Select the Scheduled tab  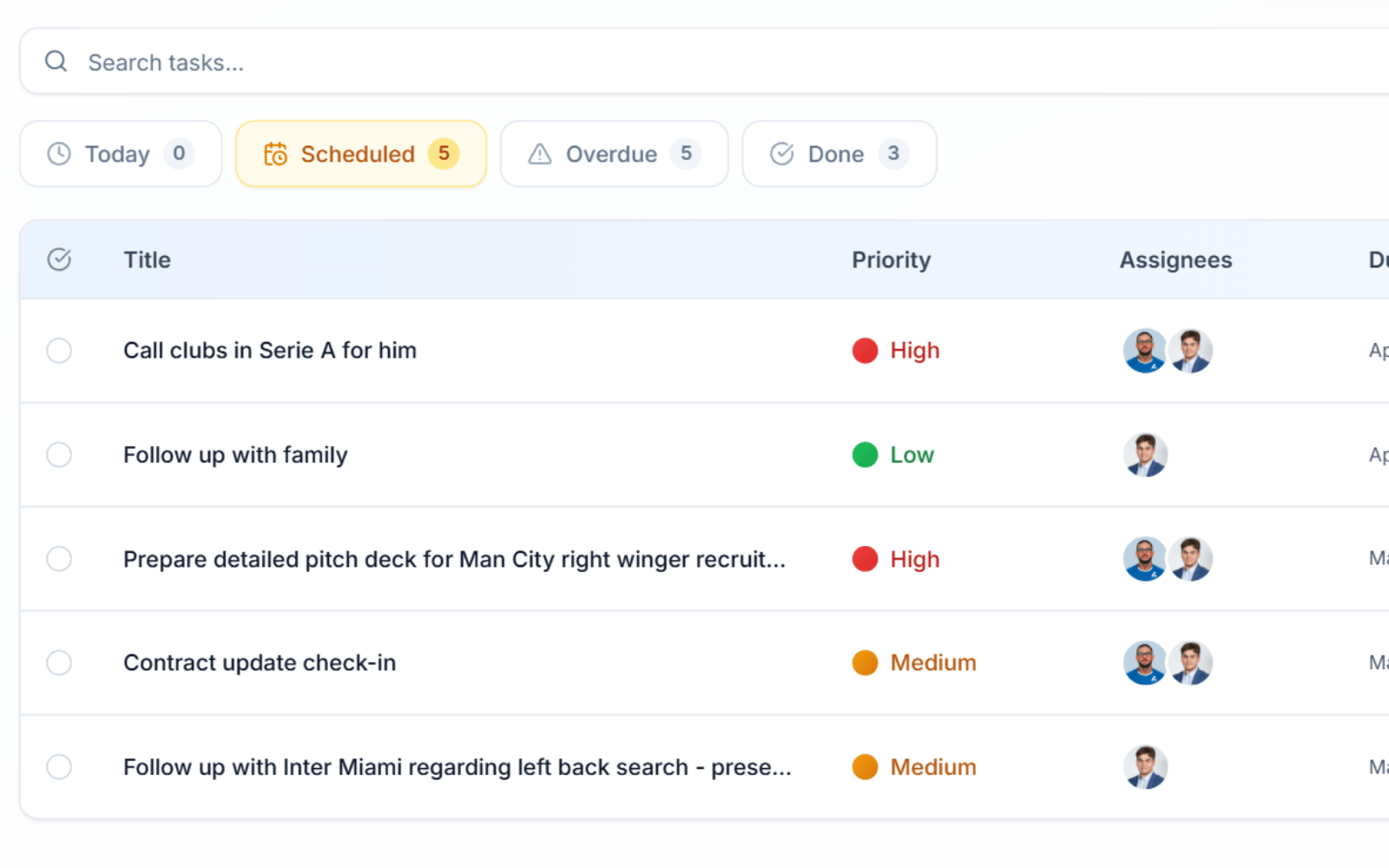(361, 154)
